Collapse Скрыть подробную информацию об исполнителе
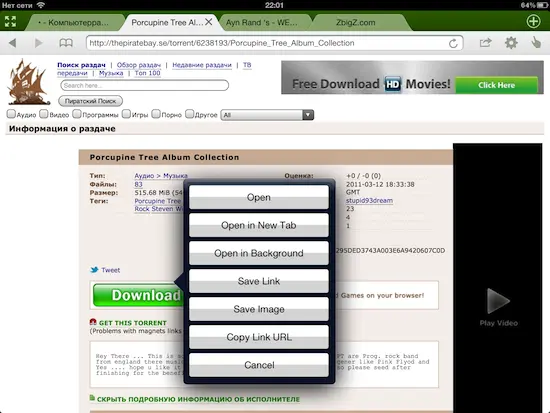 pos(198,399)
